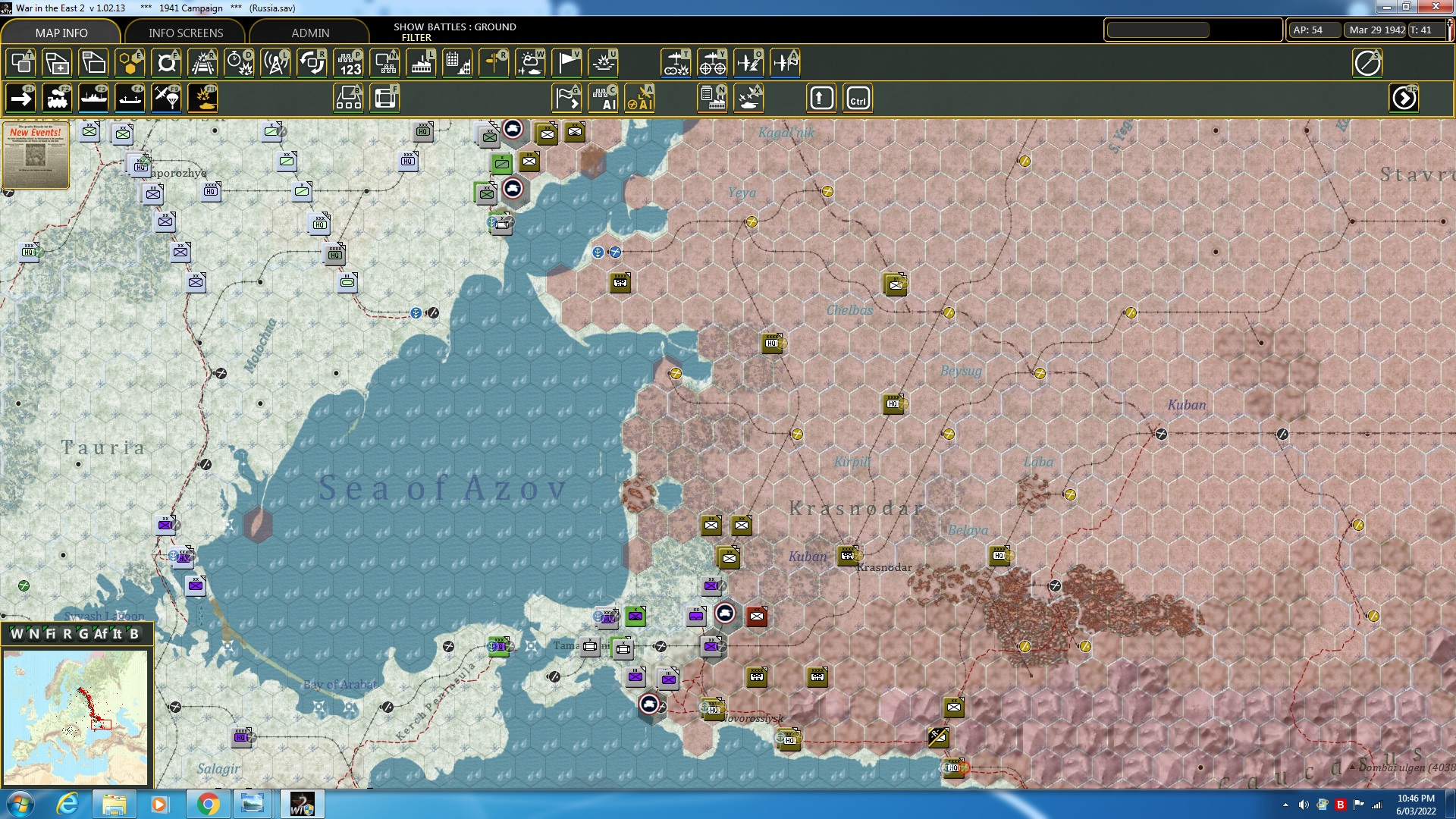The height and width of the screenshot is (819, 1456).
Task: Select Amphibious transport mode (F4) icon
Action: pos(130,98)
